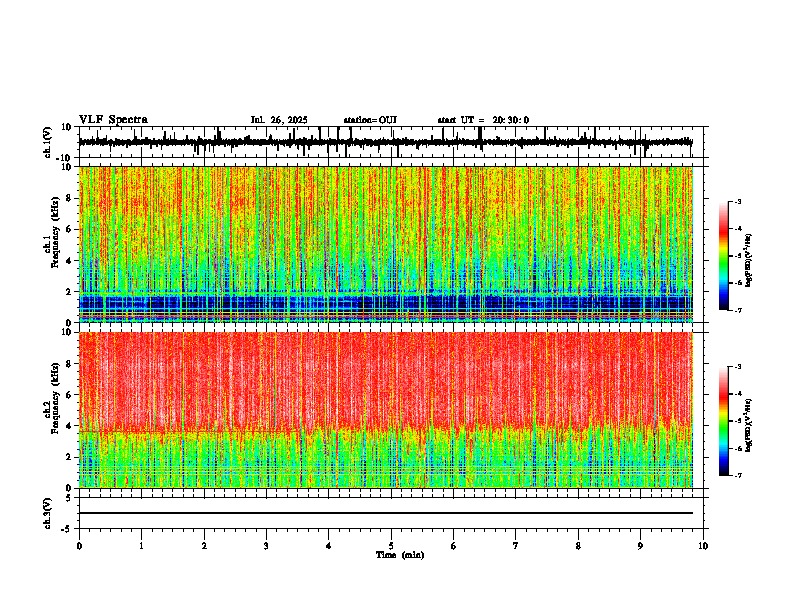Click the "VLF Spectra" plot title

tap(113, 119)
